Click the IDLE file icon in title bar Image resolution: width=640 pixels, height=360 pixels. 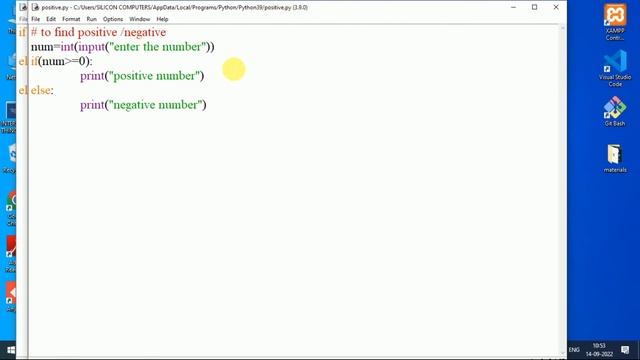click(x=35, y=7)
